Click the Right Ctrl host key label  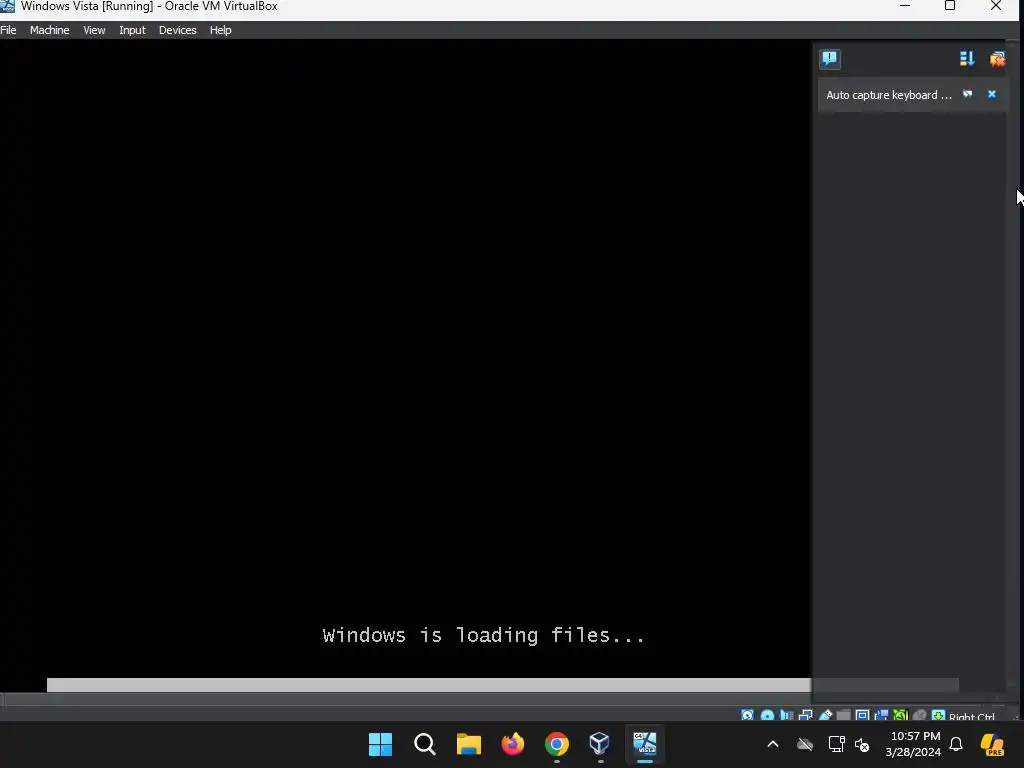[x=972, y=716]
